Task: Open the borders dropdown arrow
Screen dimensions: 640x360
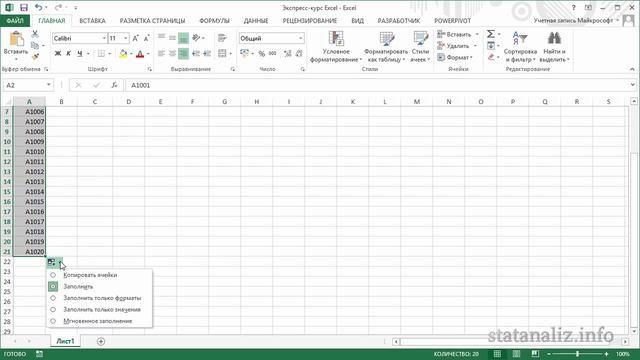Action: coord(109,53)
